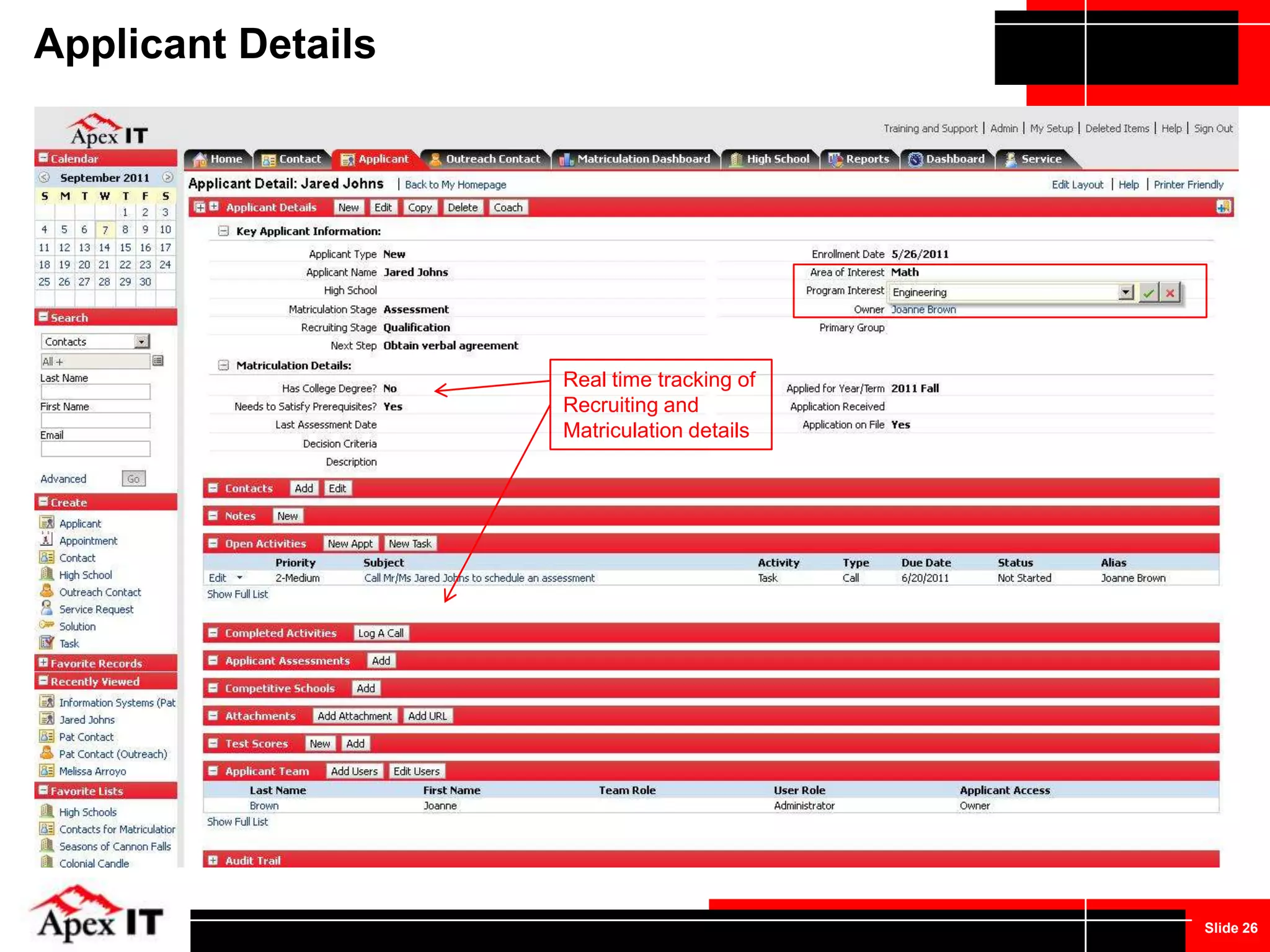
Task: Click the Melissa Arroyo contact icon
Action: coord(47,770)
